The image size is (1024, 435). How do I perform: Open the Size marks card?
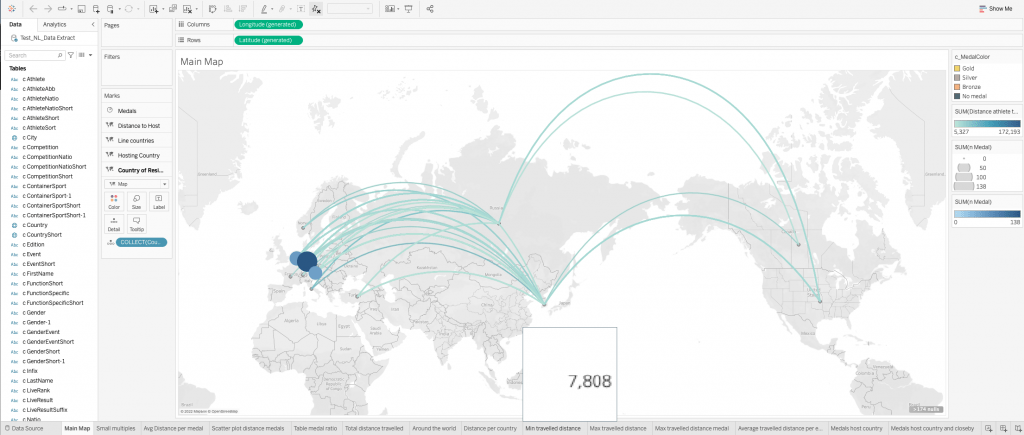(136, 202)
